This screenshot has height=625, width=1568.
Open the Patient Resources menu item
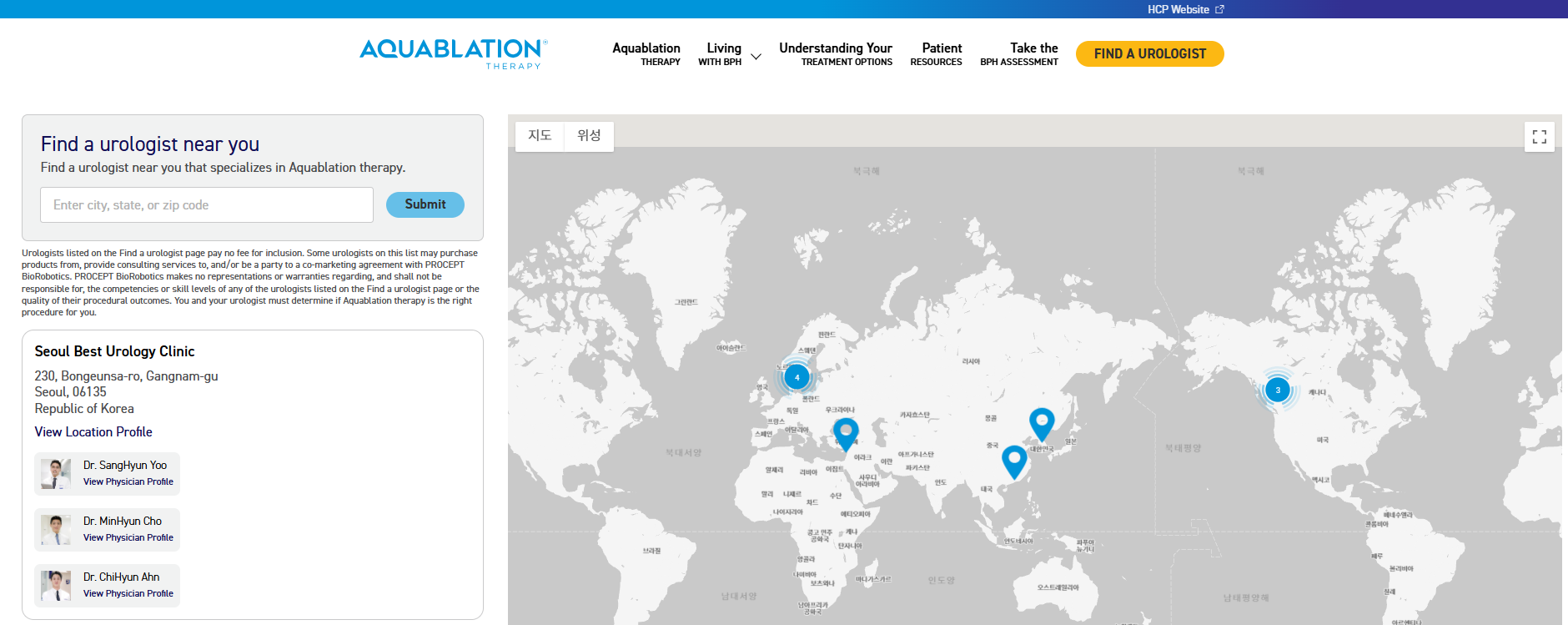[x=936, y=53]
